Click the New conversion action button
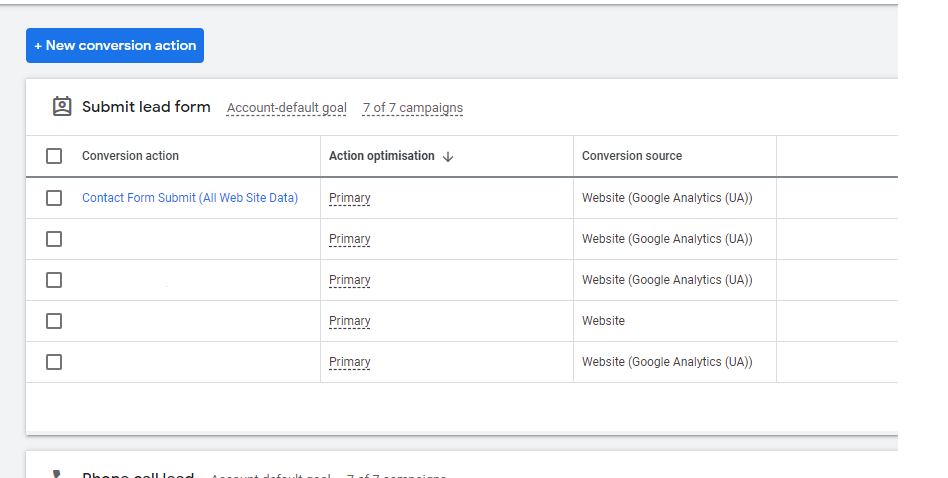 (x=115, y=46)
